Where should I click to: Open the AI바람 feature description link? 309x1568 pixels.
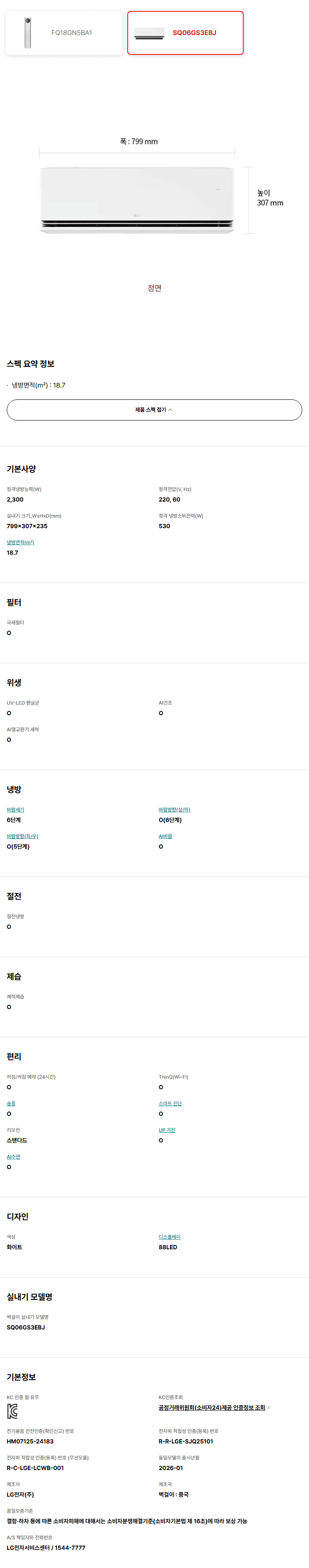tap(165, 836)
